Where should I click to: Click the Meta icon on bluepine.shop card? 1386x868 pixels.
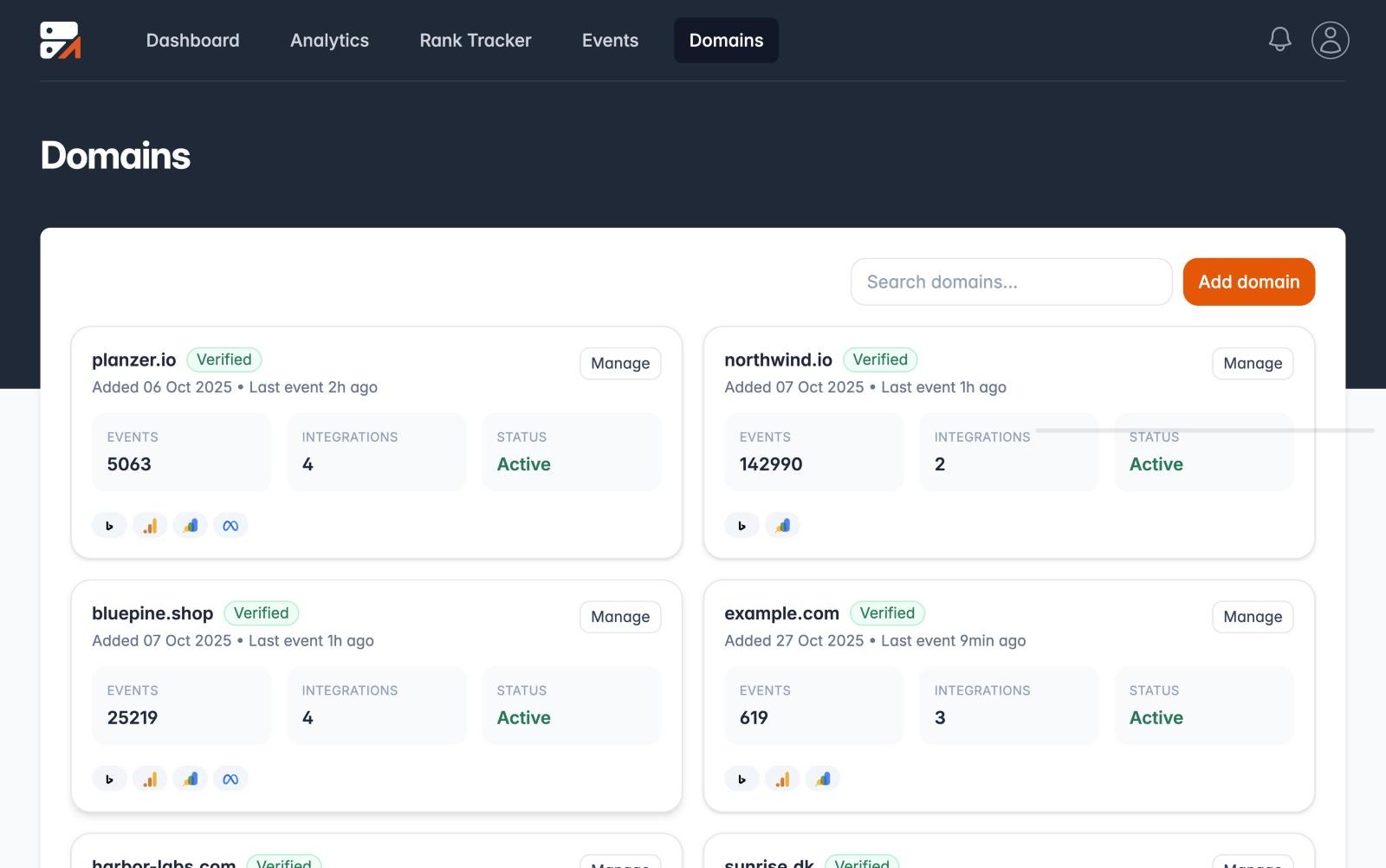(x=230, y=779)
